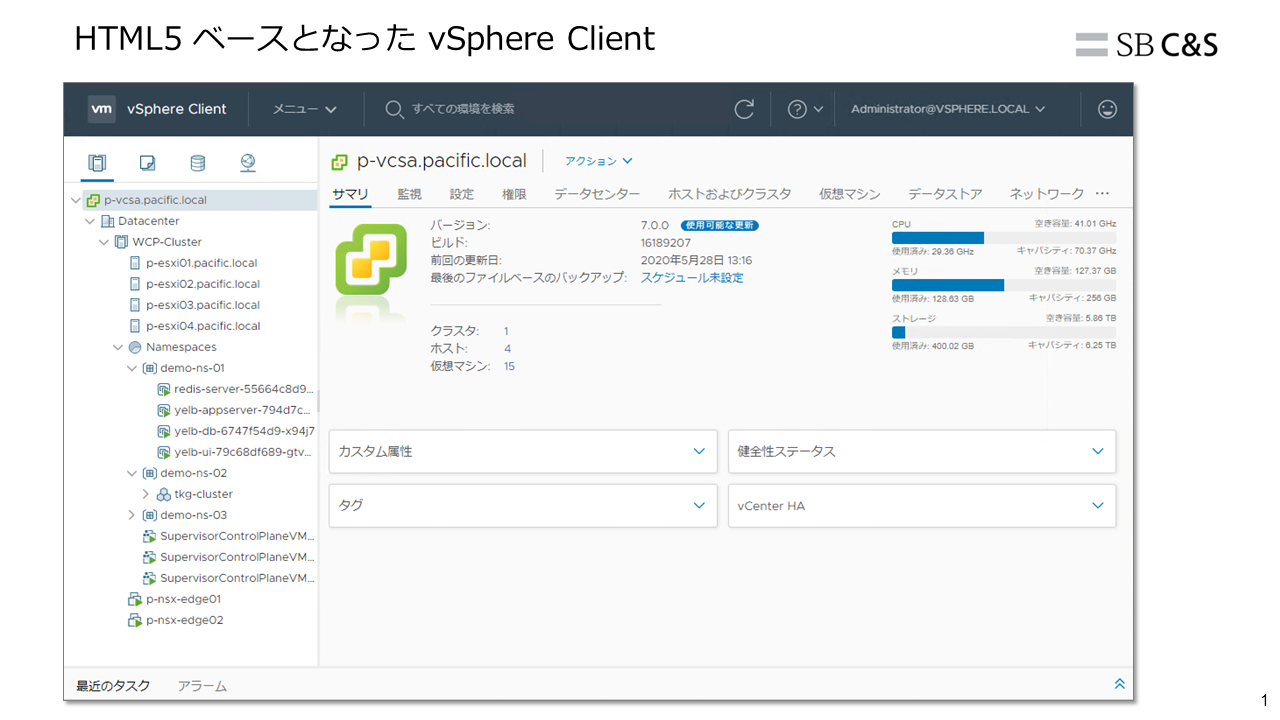This screenshot has width=1280, height=720.
Task: Click the Datacenter icon in tree
Action: coord(108,221)
